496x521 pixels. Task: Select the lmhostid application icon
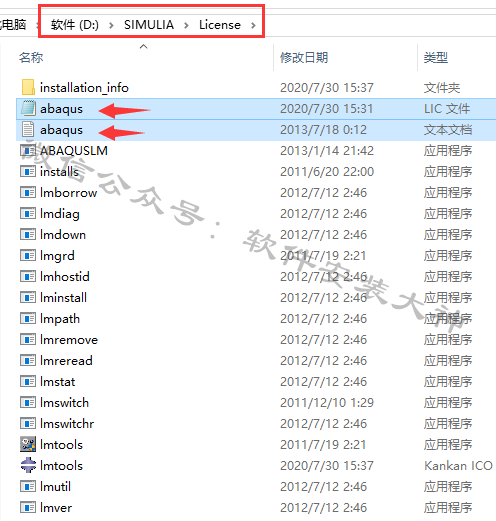(28, 277)
